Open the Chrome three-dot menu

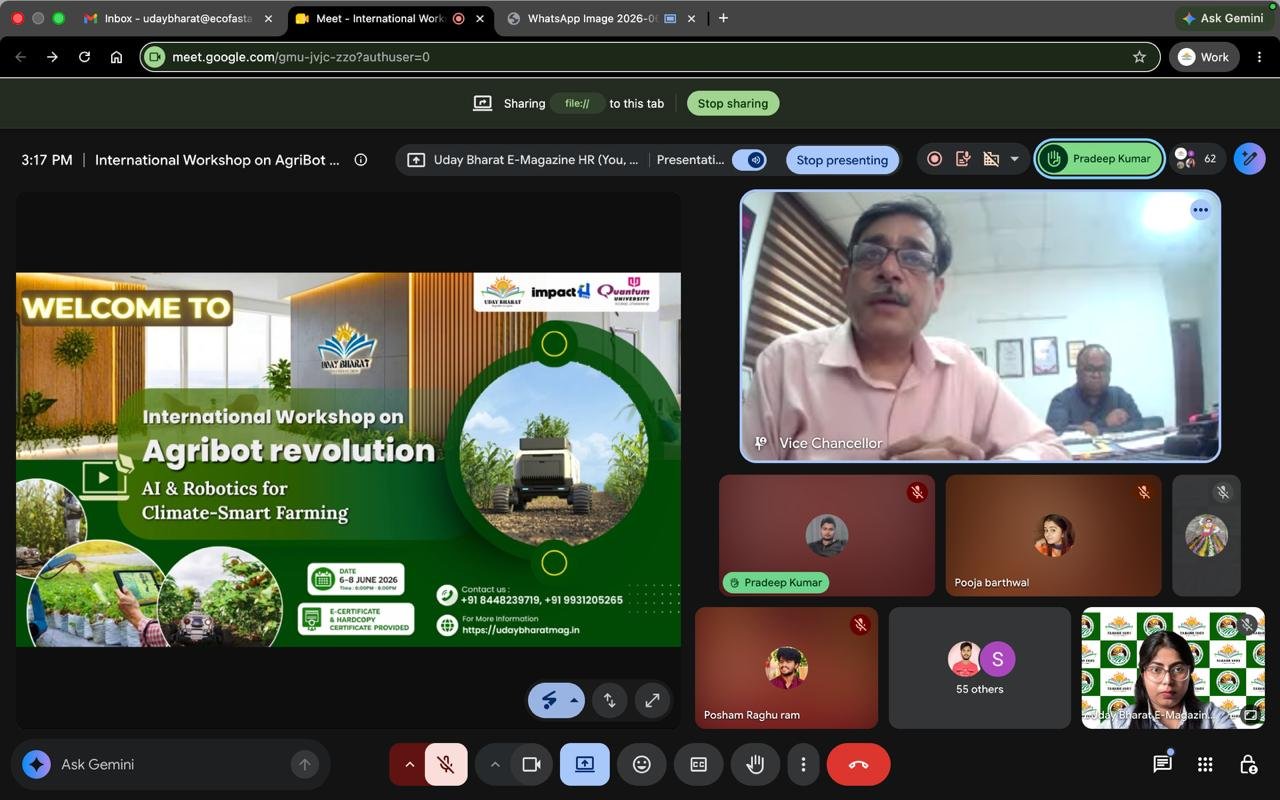pyautogui.click(x=1259, y=57)
